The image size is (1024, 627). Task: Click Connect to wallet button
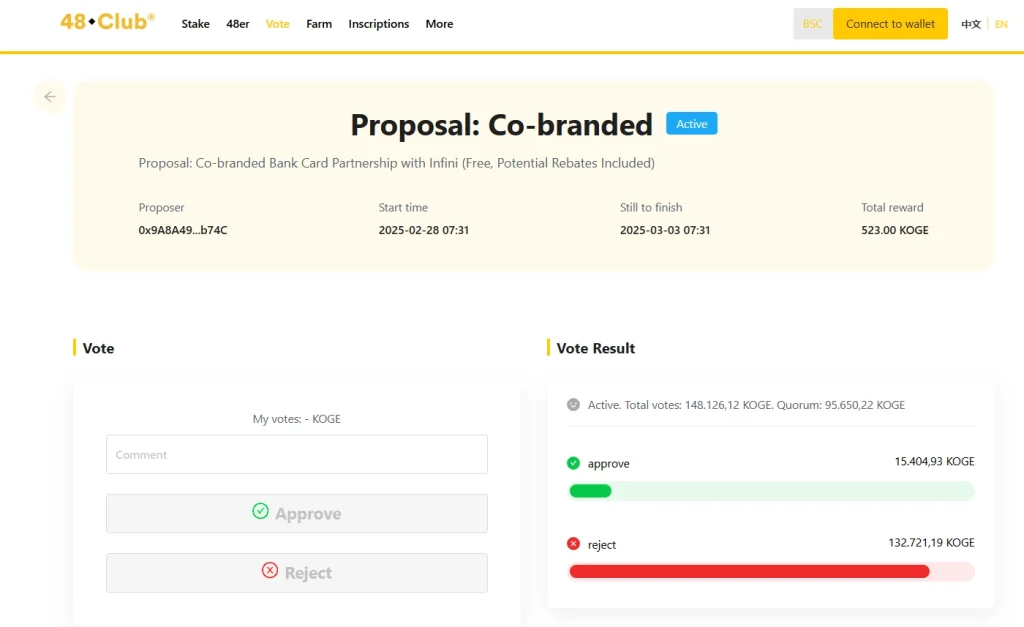pos(890,24)
